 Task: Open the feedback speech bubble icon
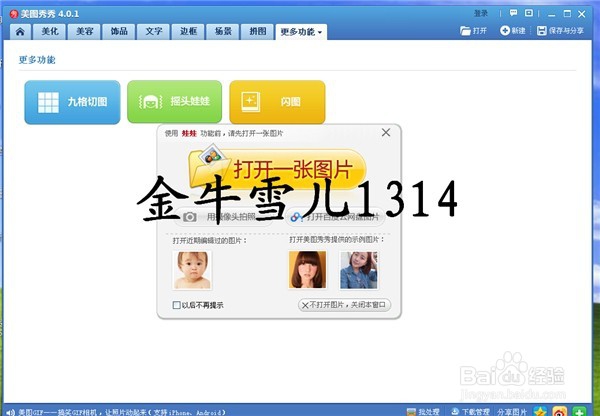pyautogui.click(x=513, y=13)
